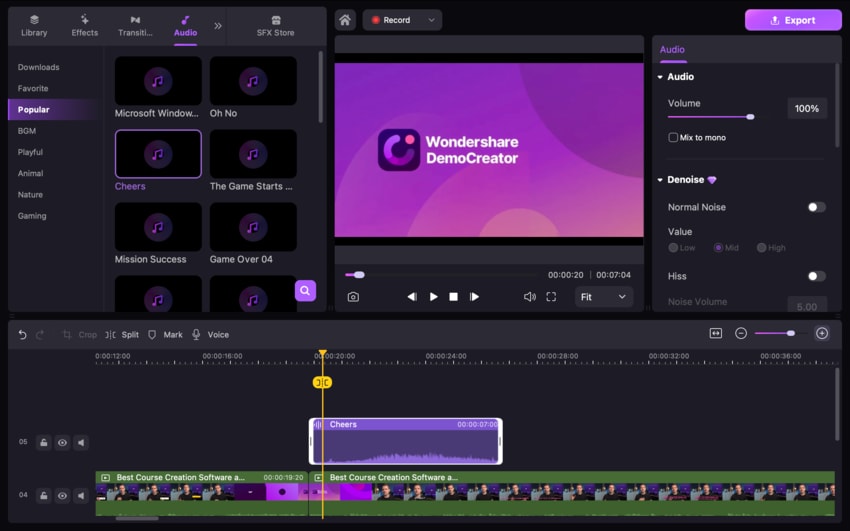The image size is (850, 531).
Task: Select Downloads audio category
Action: tap(38, 67)
